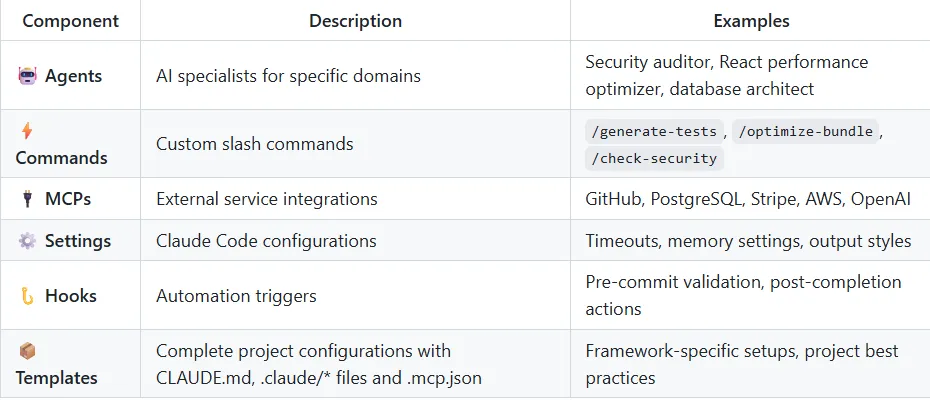Screen dimensions: 930x400
Task: Select the /optimize-bundle command code
Action: (x=805, y=131)
